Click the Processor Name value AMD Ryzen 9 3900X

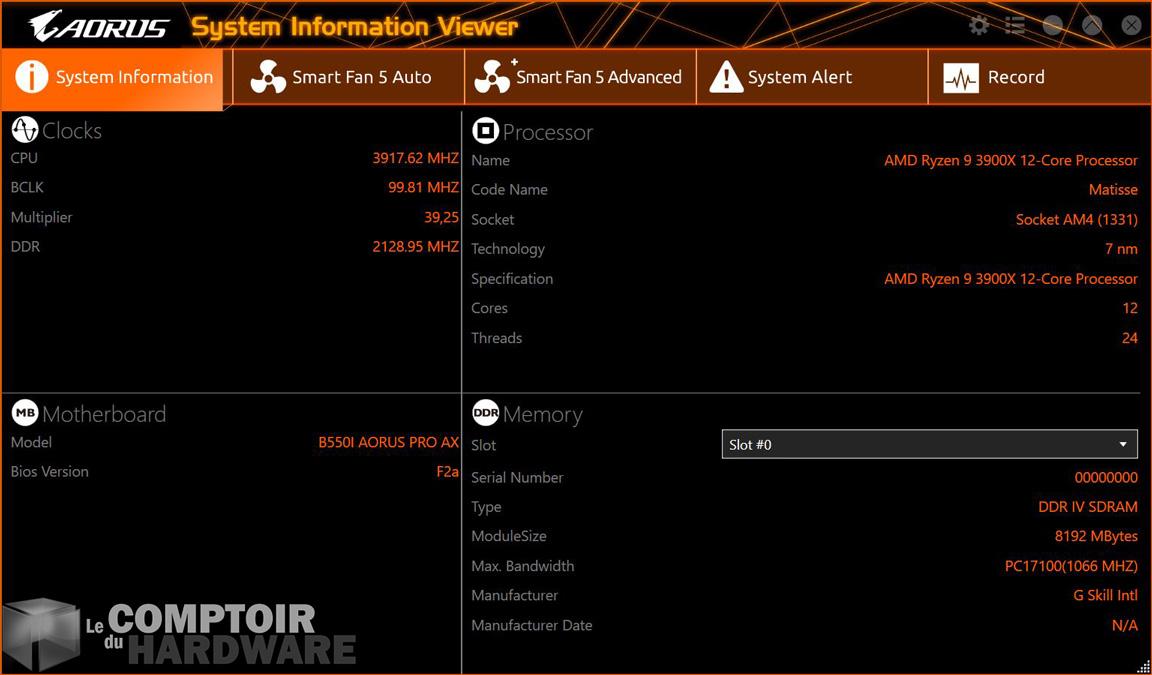[1011, 160]
